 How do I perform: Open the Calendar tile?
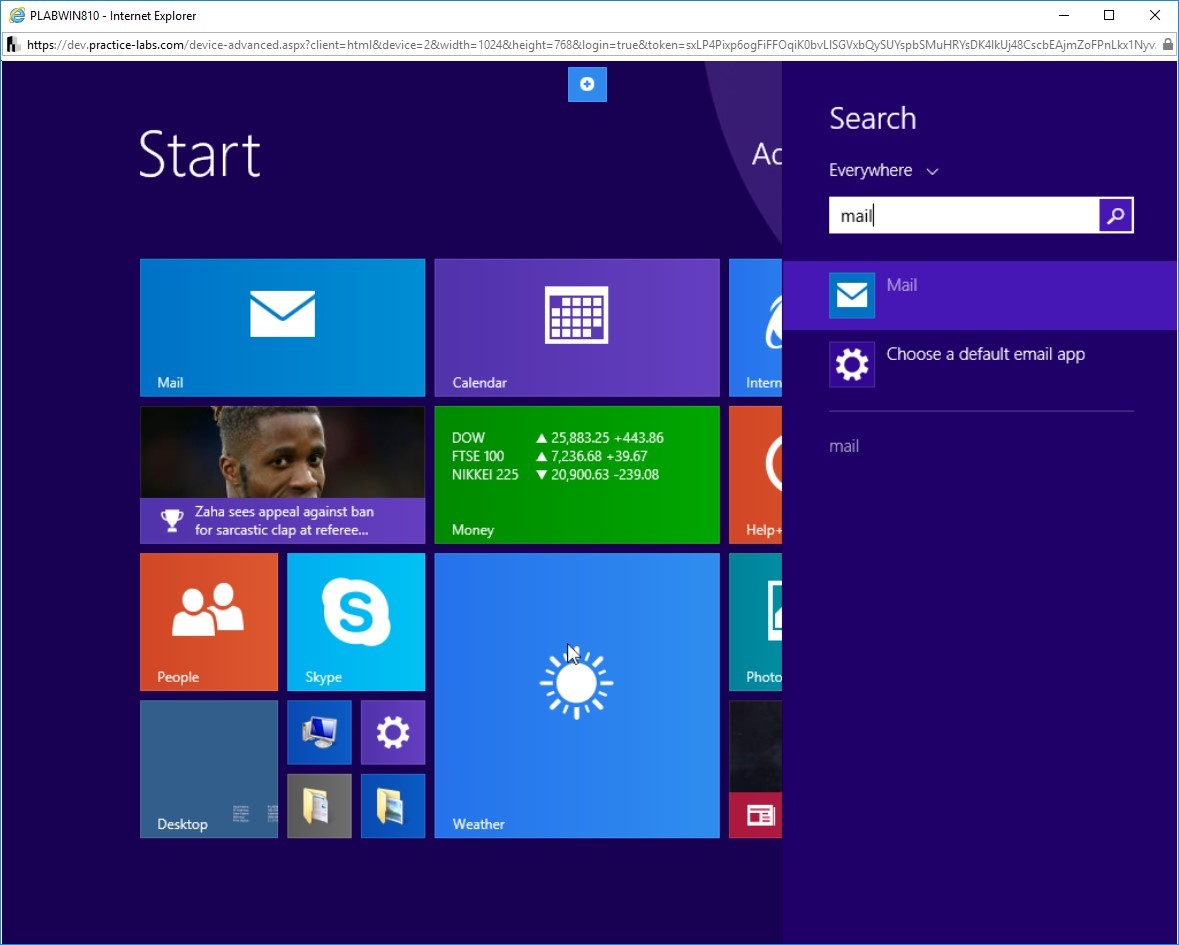577,327
